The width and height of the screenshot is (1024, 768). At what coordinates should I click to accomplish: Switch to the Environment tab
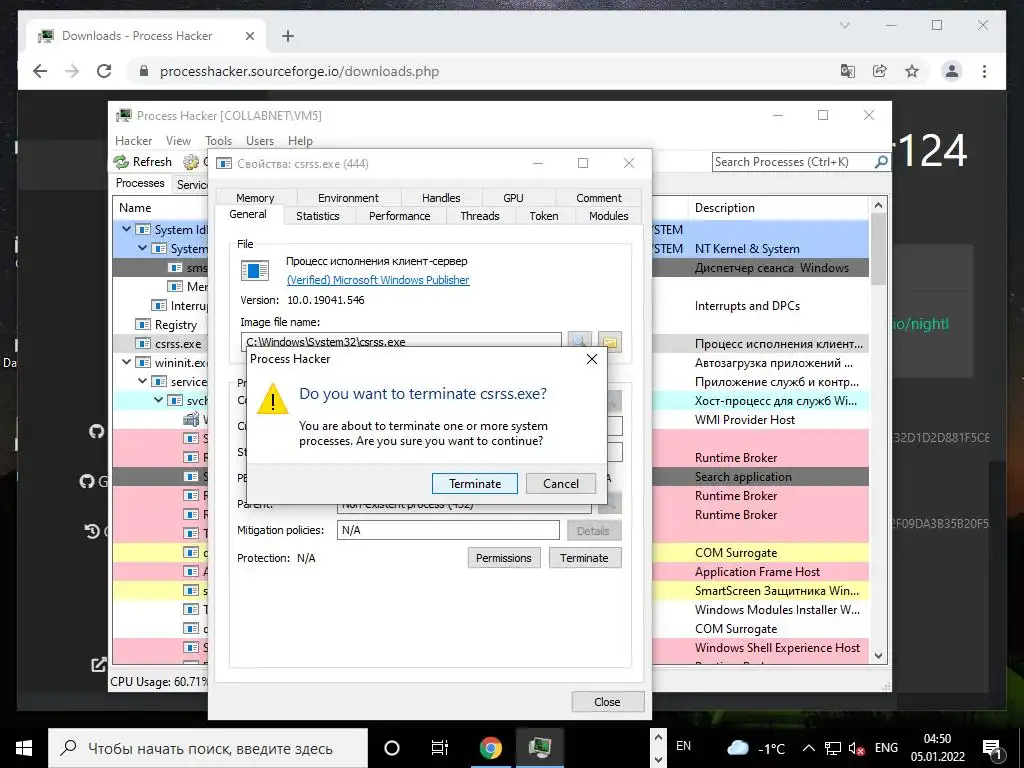348,198
